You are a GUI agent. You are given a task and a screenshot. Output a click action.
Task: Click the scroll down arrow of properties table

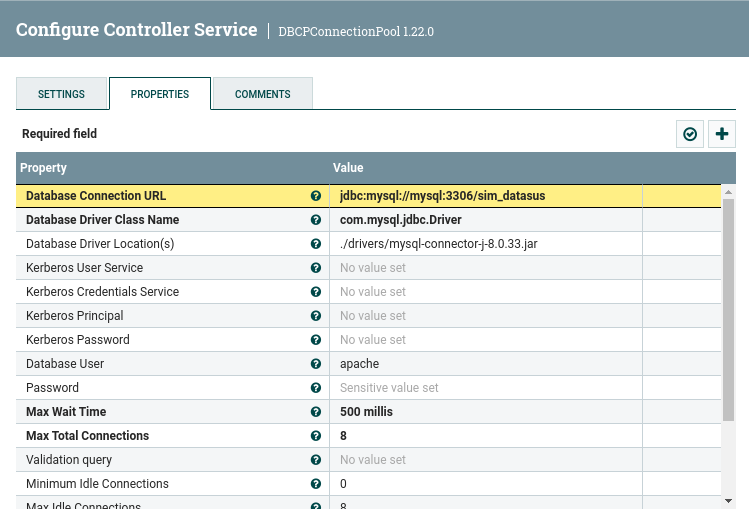(x=728, y=501)
